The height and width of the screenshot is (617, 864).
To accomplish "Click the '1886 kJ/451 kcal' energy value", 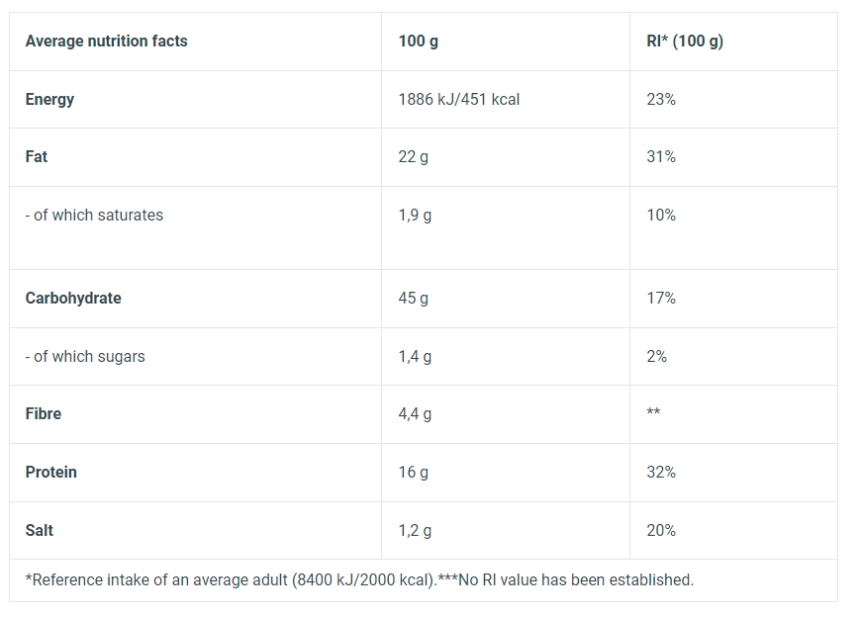I will (459, 100).
